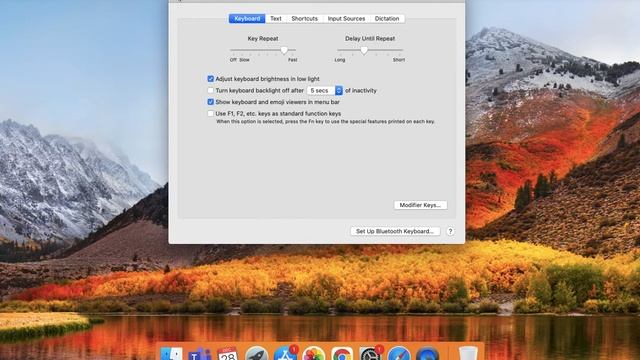Click the Key Repeat slider thumb
This screenshot has width=640, height=360.
284,50
